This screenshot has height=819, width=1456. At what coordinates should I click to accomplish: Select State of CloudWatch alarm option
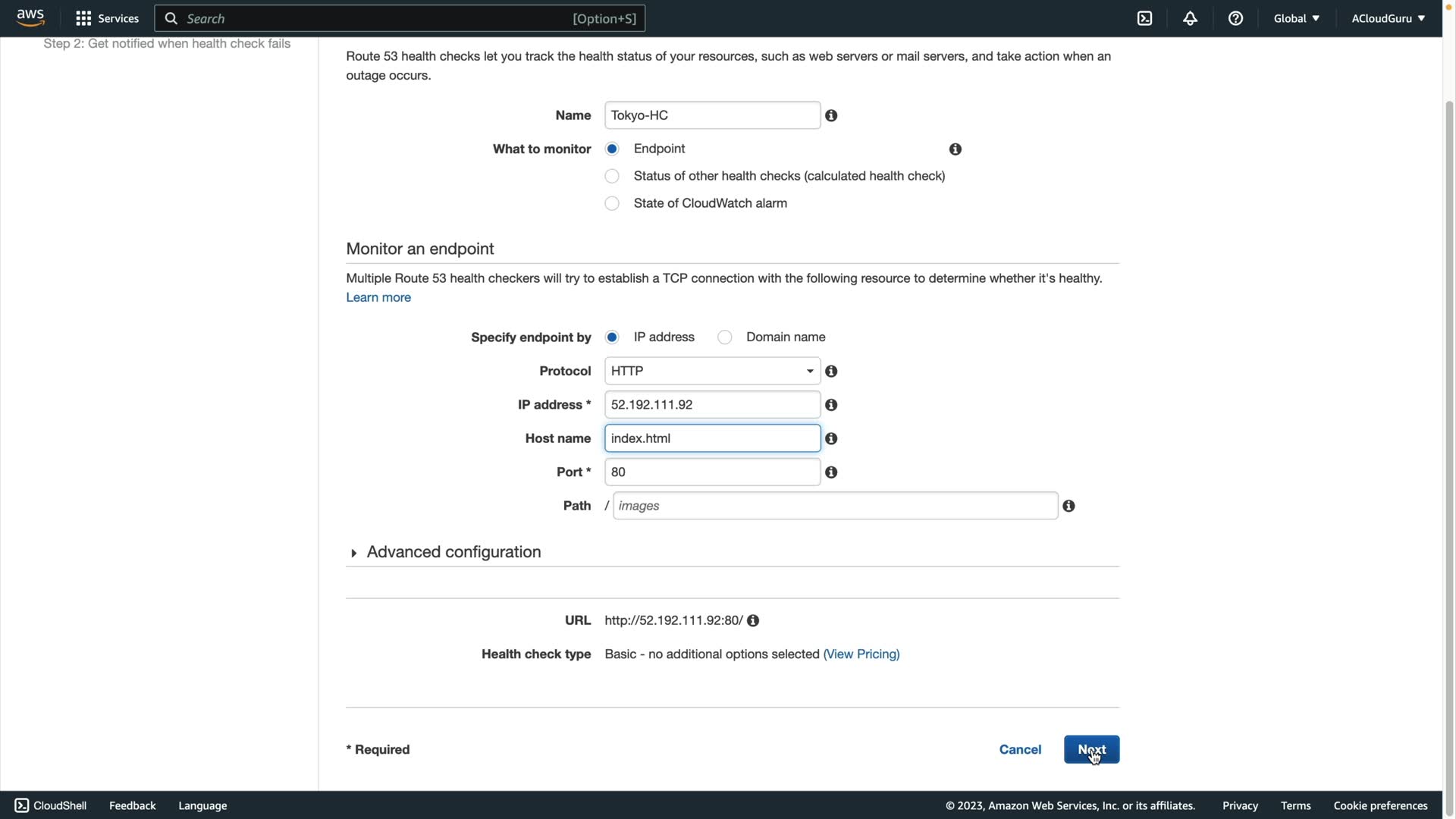pyautogui.click(x=612, y=203)
